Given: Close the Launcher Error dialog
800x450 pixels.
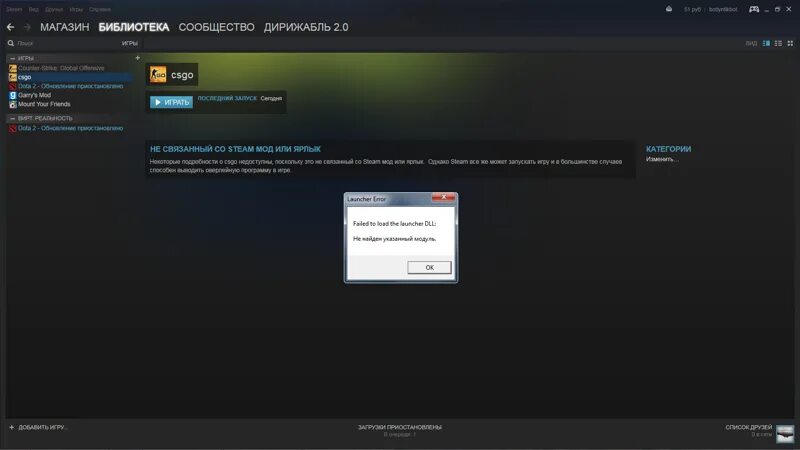Looking at the screenshot, I should coord(443,197).
